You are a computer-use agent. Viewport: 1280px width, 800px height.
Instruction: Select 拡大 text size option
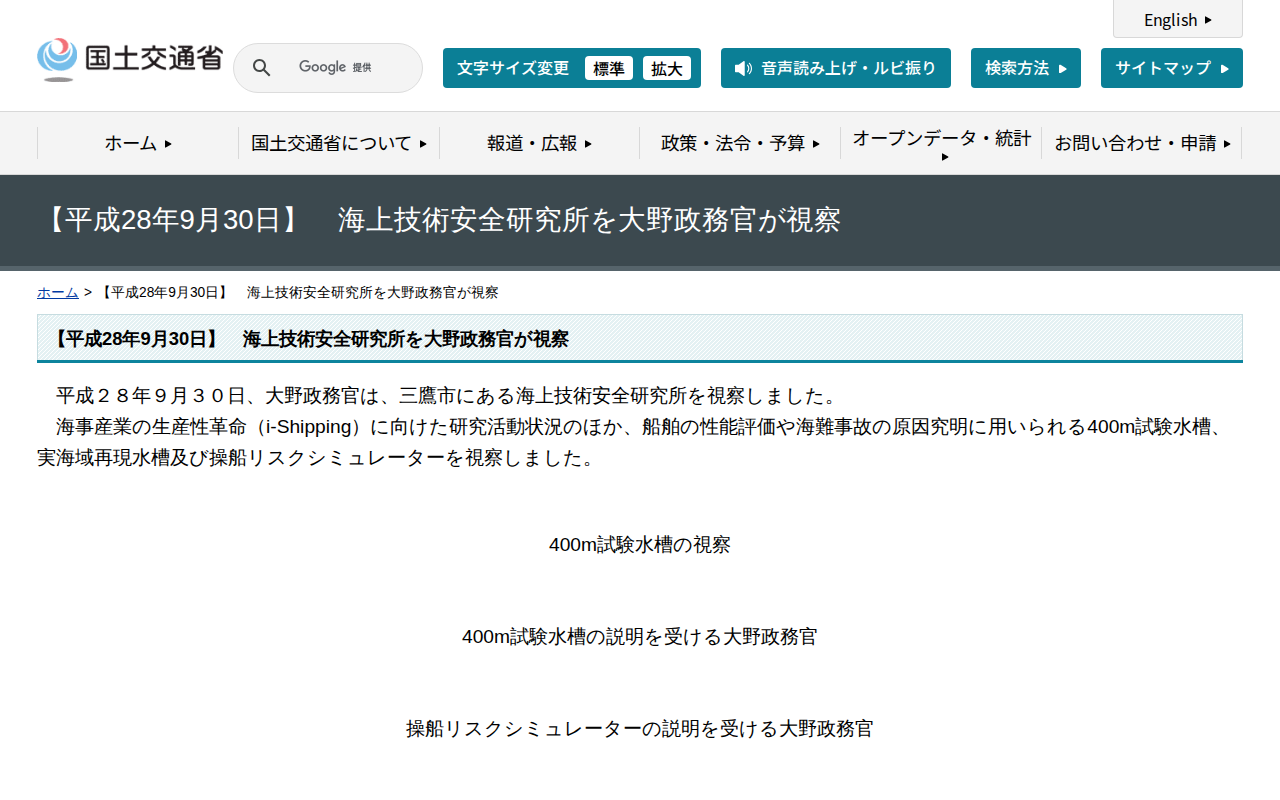[667, 68]
